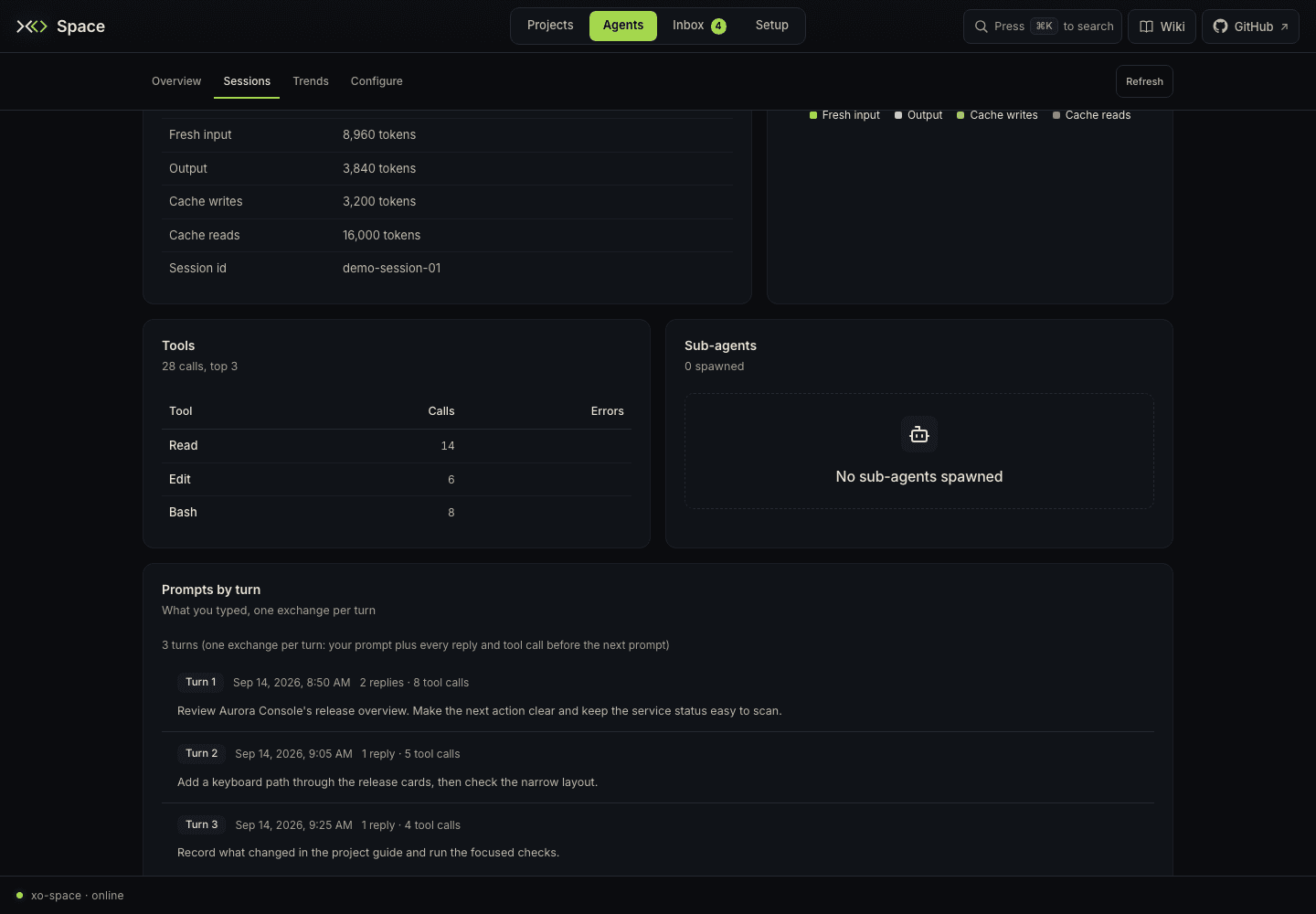Click the 16,000 tokens value

(x=382, y=235)
